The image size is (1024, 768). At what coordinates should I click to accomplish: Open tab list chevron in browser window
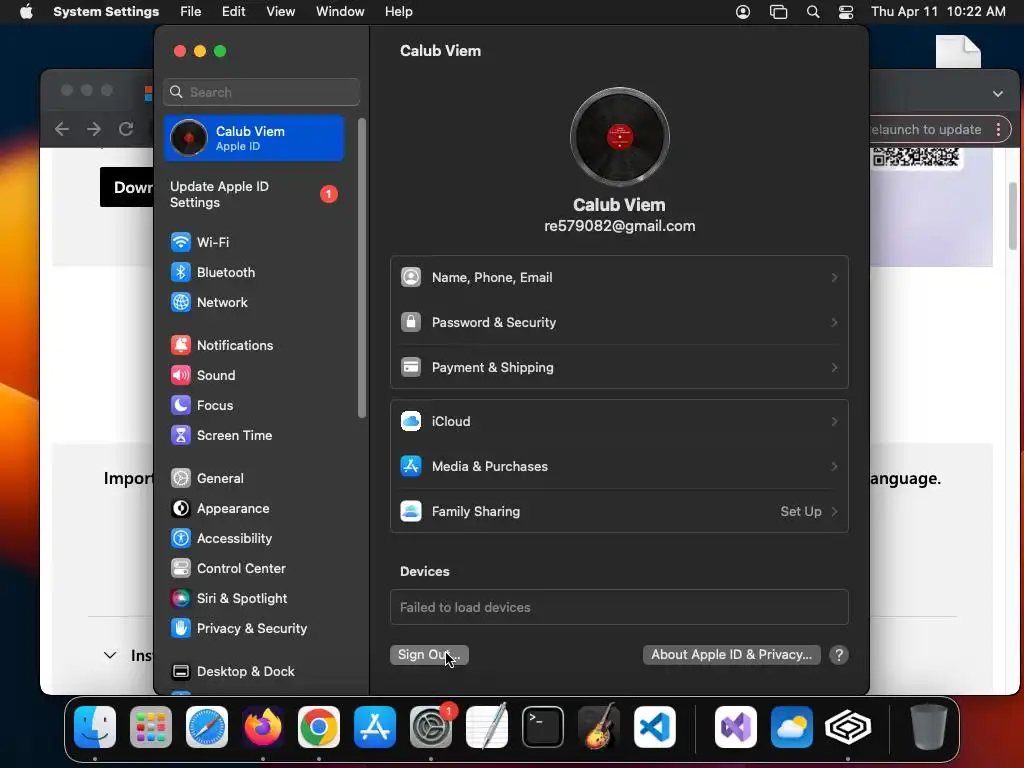(998, 93)
